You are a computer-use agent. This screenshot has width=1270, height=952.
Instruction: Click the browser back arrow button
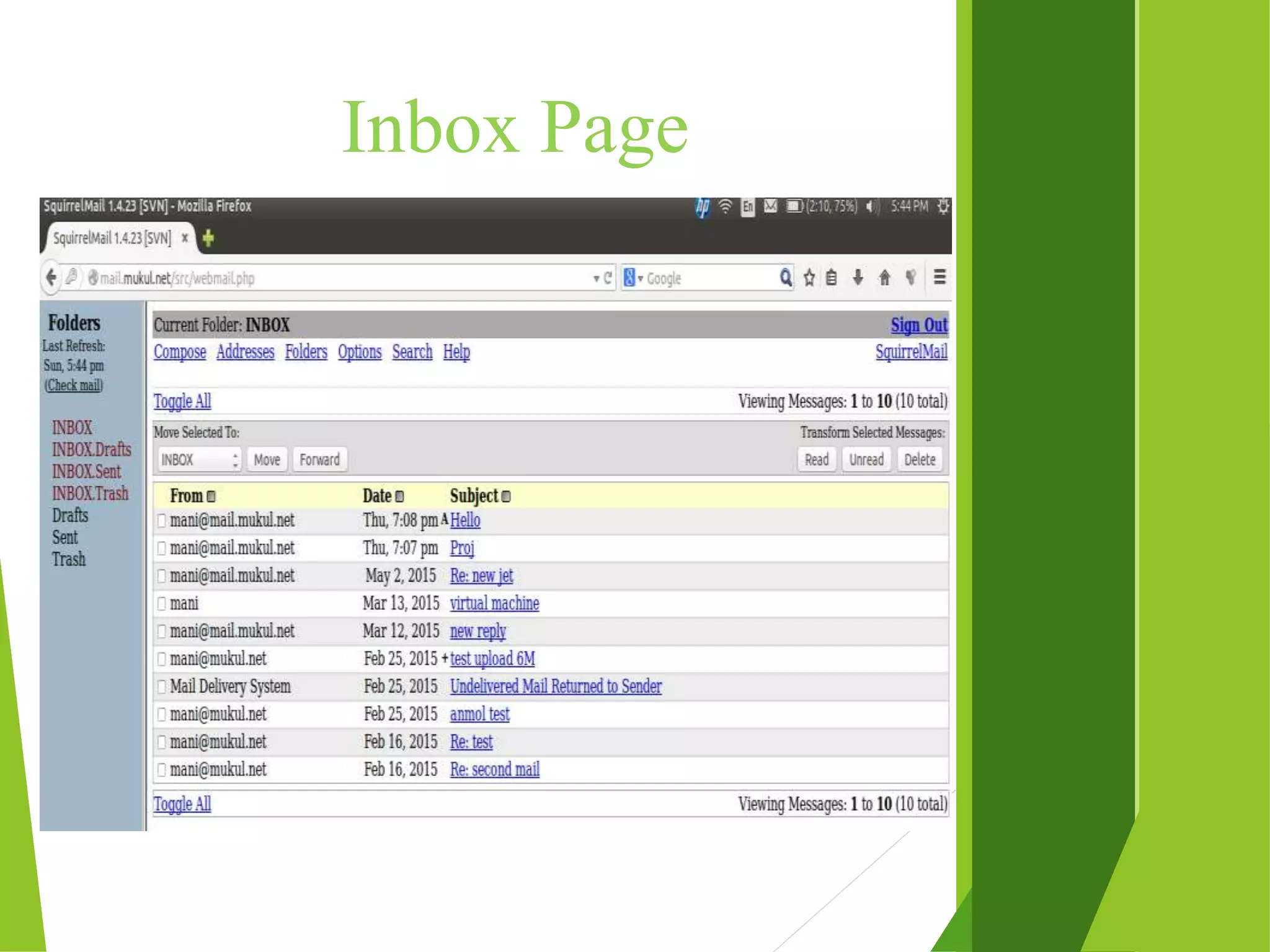52,277
